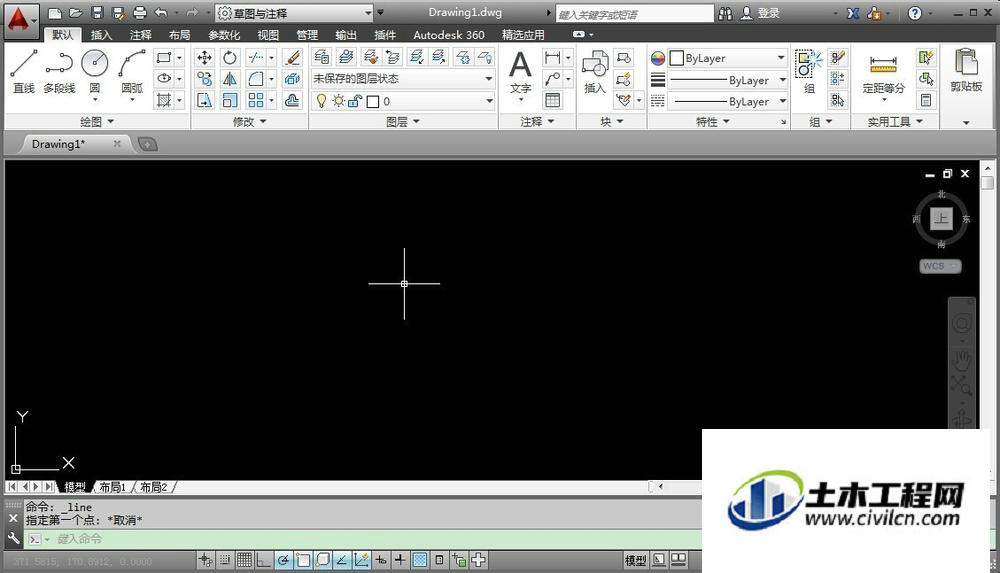The height and width of the screenshot is (573, 1000).
Task: Select the Circle (圆) tool
Action: (x=94, y=72)
